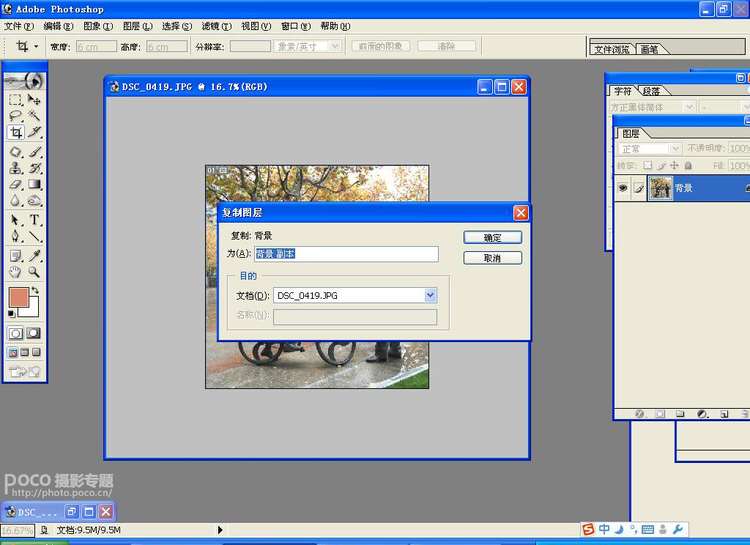Click 取消 button in dialog
This screenshot has width=750, height=545.
point(492,258)
